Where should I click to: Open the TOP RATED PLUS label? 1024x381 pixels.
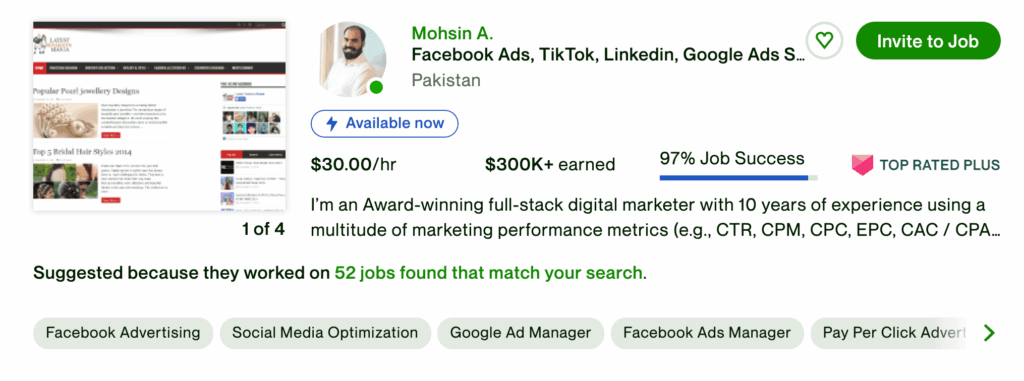tap(939, 165)
